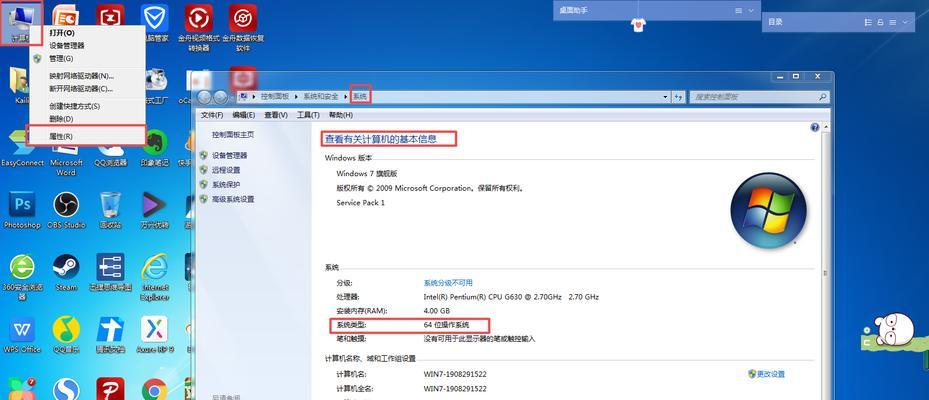Image resolution: width=929 pixels, height=400 pixels.
Task: Open 高级系统设置 in the sidebar
Action: pos(233,200)
